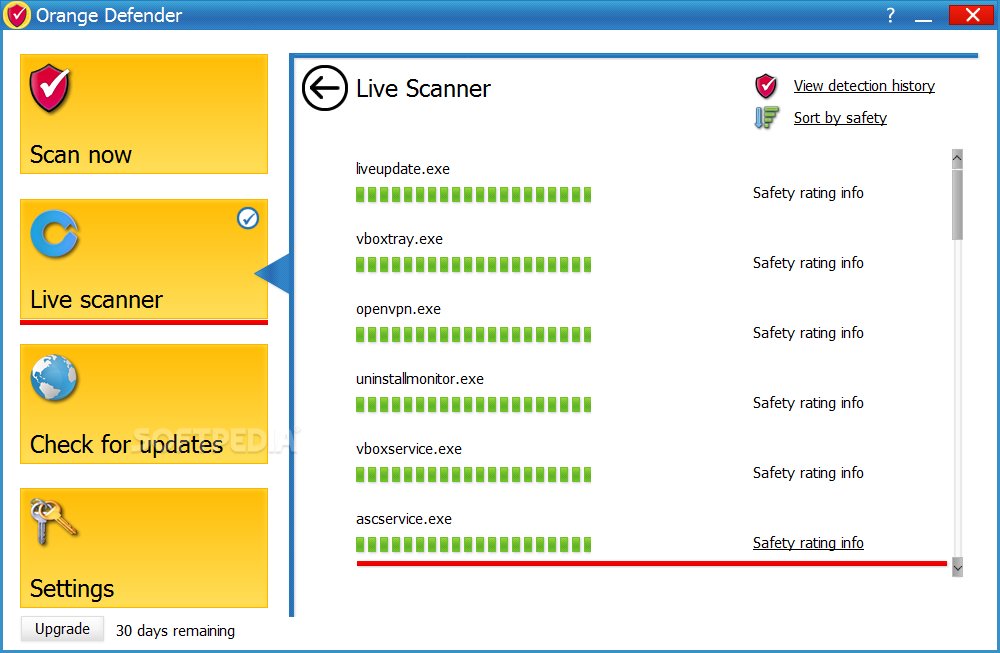Select the vboxtray.exe process name
This screenshot has width=1000, height=653.
pyautogui.click(x=399, y=239)
